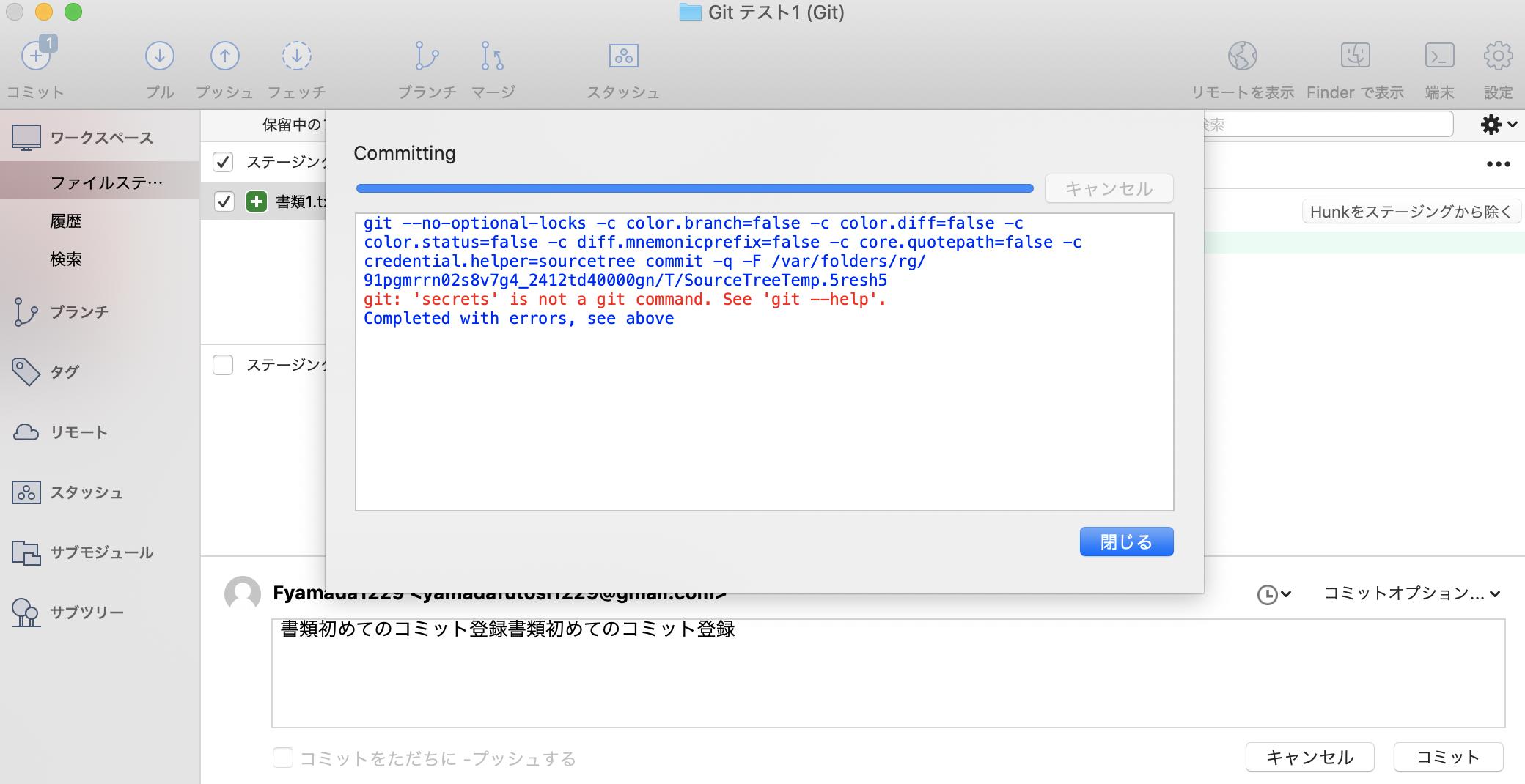
Task: Uncheck the 書類1 file checkbox
Action: pos(224,201)
